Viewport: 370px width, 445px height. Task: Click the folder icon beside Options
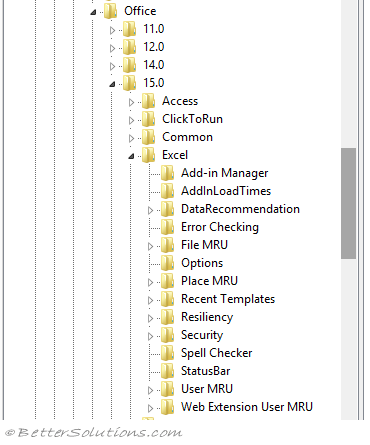(167, 263)
